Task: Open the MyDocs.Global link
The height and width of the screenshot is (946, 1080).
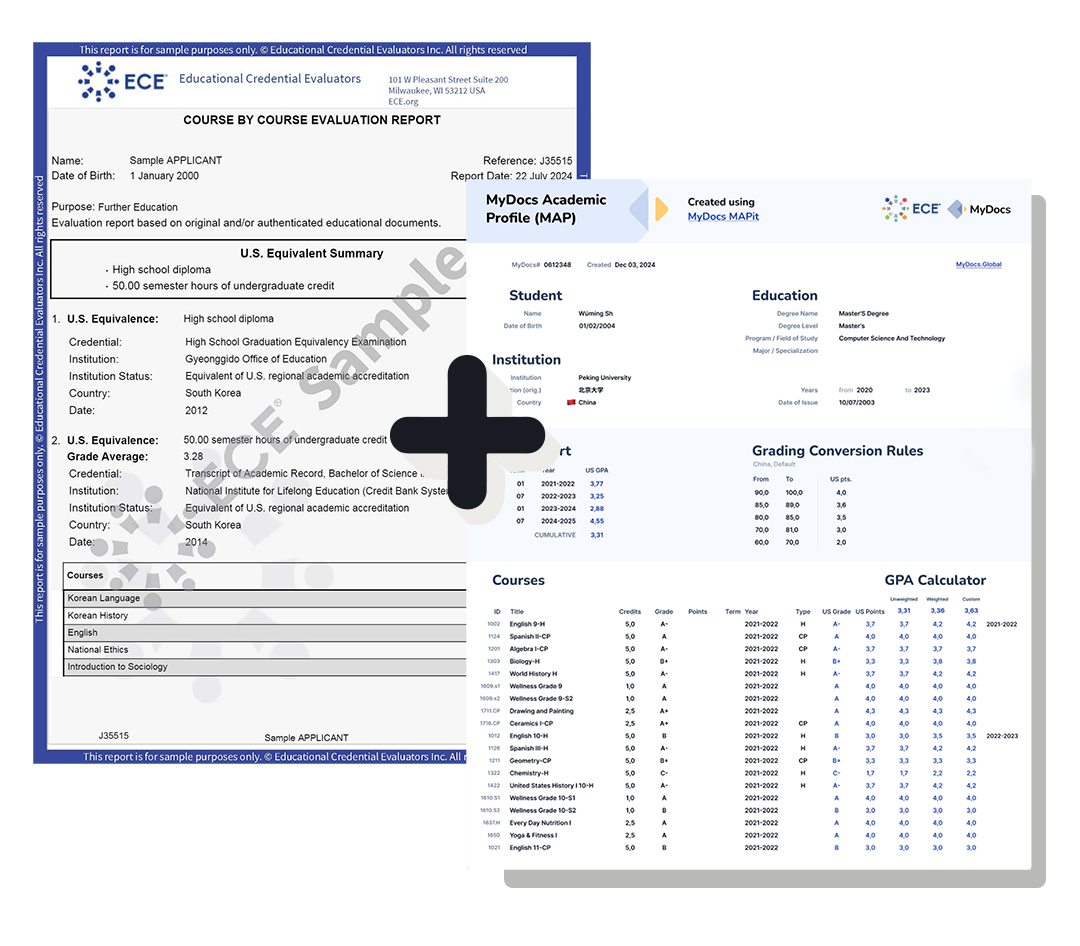Action: 978,263
